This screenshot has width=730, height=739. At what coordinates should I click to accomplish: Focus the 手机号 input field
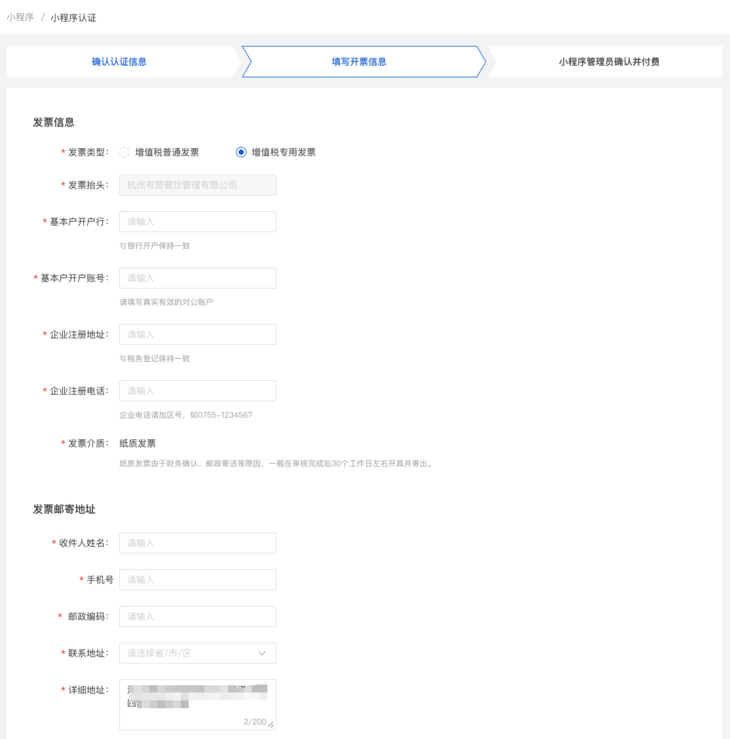[x=198, y=580]
